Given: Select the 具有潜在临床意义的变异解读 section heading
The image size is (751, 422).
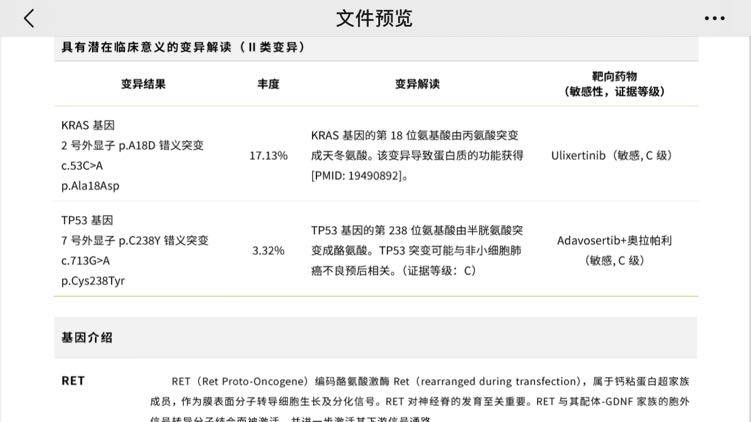Looking at the screenshot, I should [183, 47].
